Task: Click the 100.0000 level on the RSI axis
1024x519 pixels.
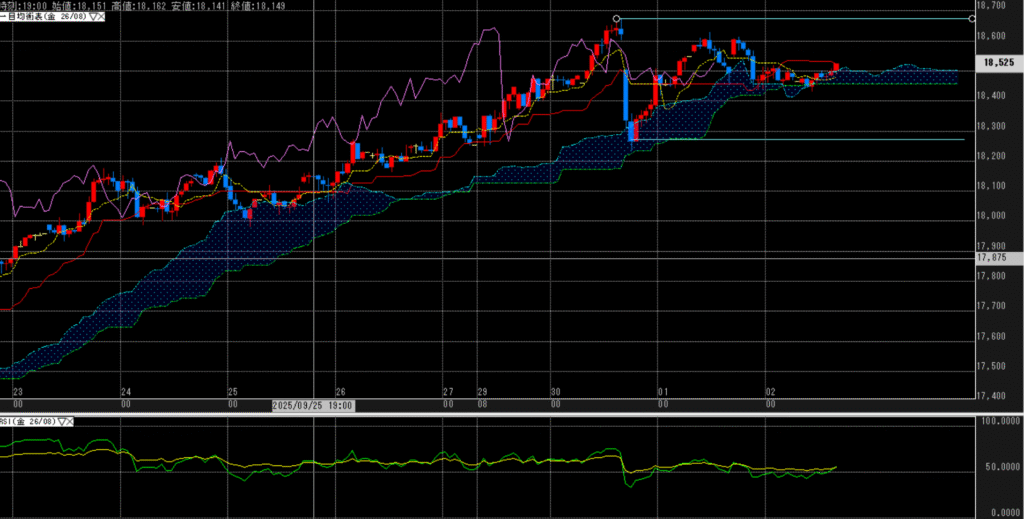Action: (999, 423)
